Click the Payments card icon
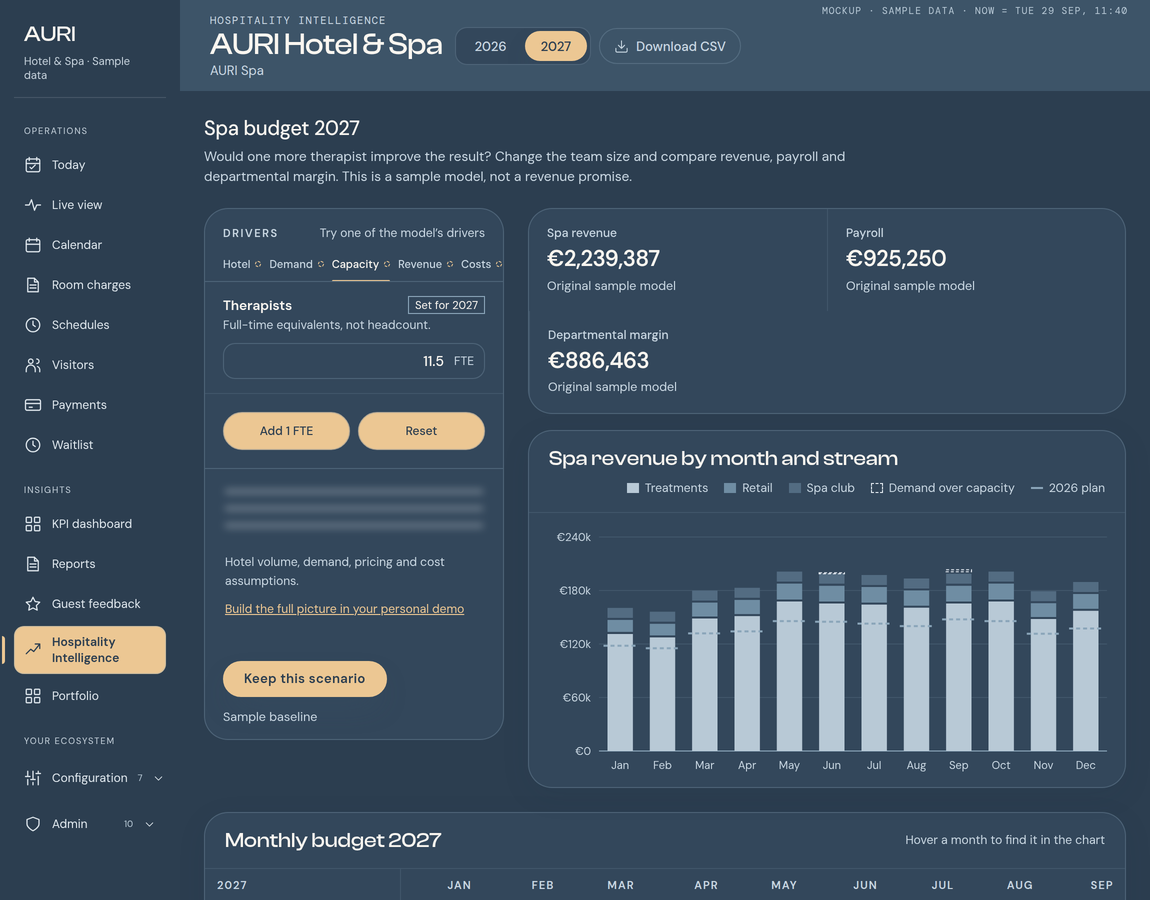The height and width of the screenshot is (900, 1150). click(33, 405)
